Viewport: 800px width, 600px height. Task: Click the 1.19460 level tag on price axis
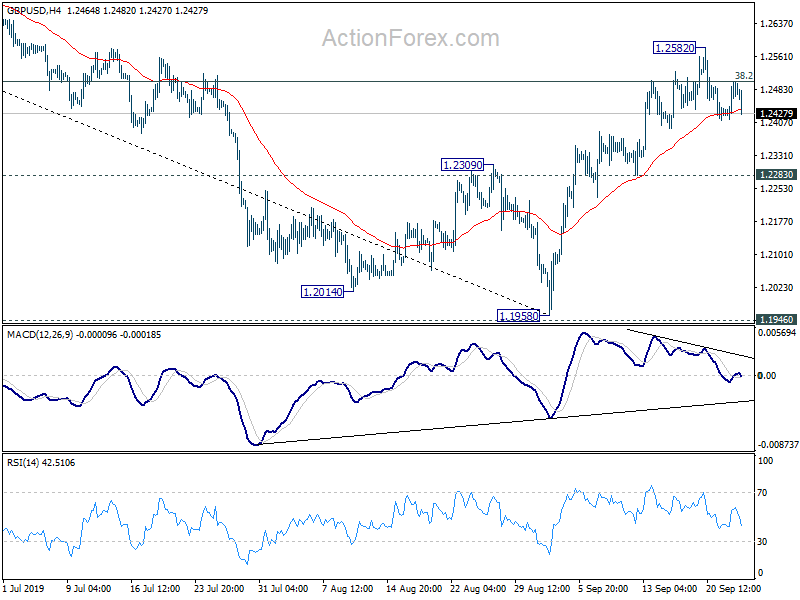click(777, 319)
